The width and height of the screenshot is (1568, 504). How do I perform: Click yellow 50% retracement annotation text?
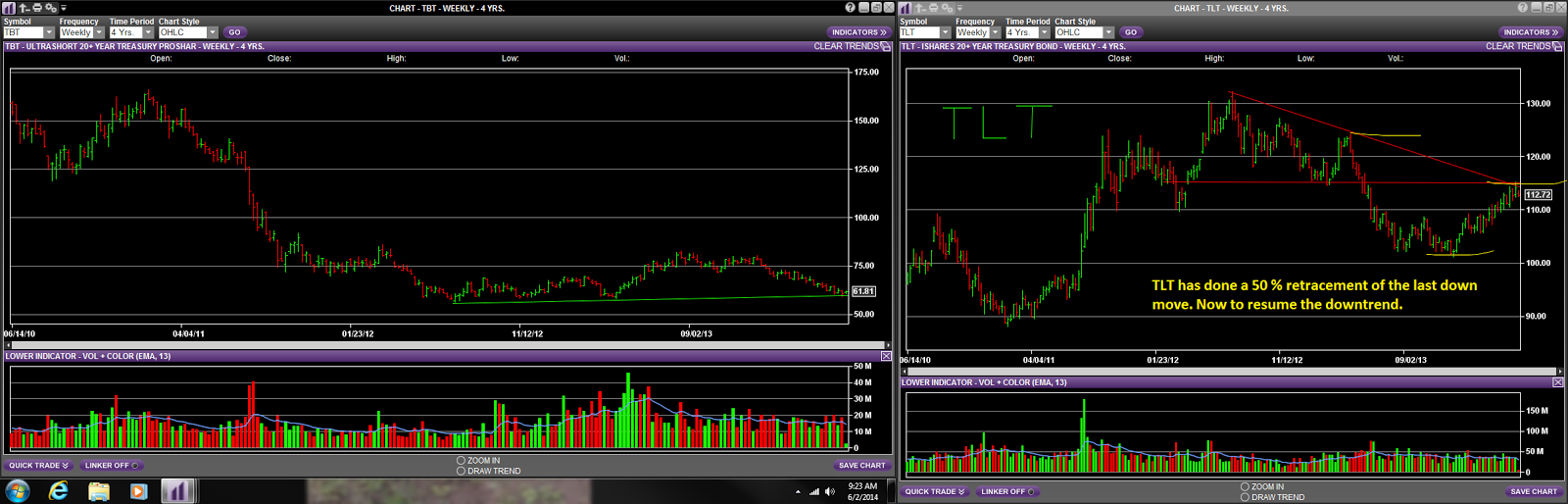pyautogui.click(x=1314, y=294)
